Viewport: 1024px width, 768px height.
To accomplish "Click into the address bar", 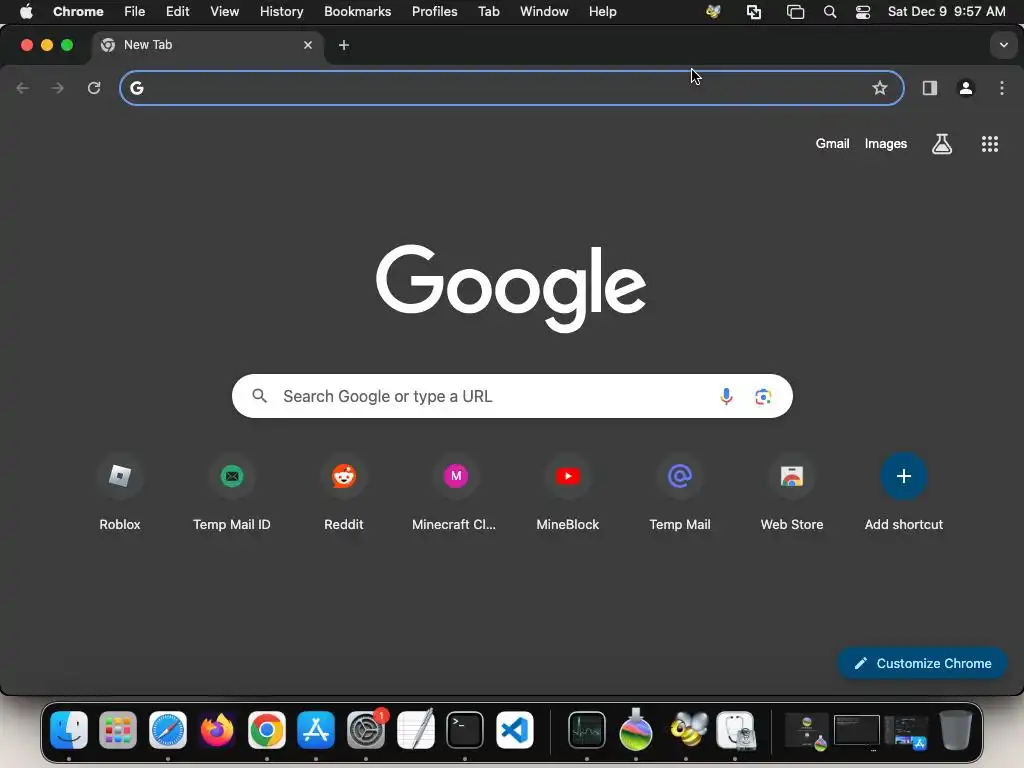I will pyautogui.click(x=512, y=88).
